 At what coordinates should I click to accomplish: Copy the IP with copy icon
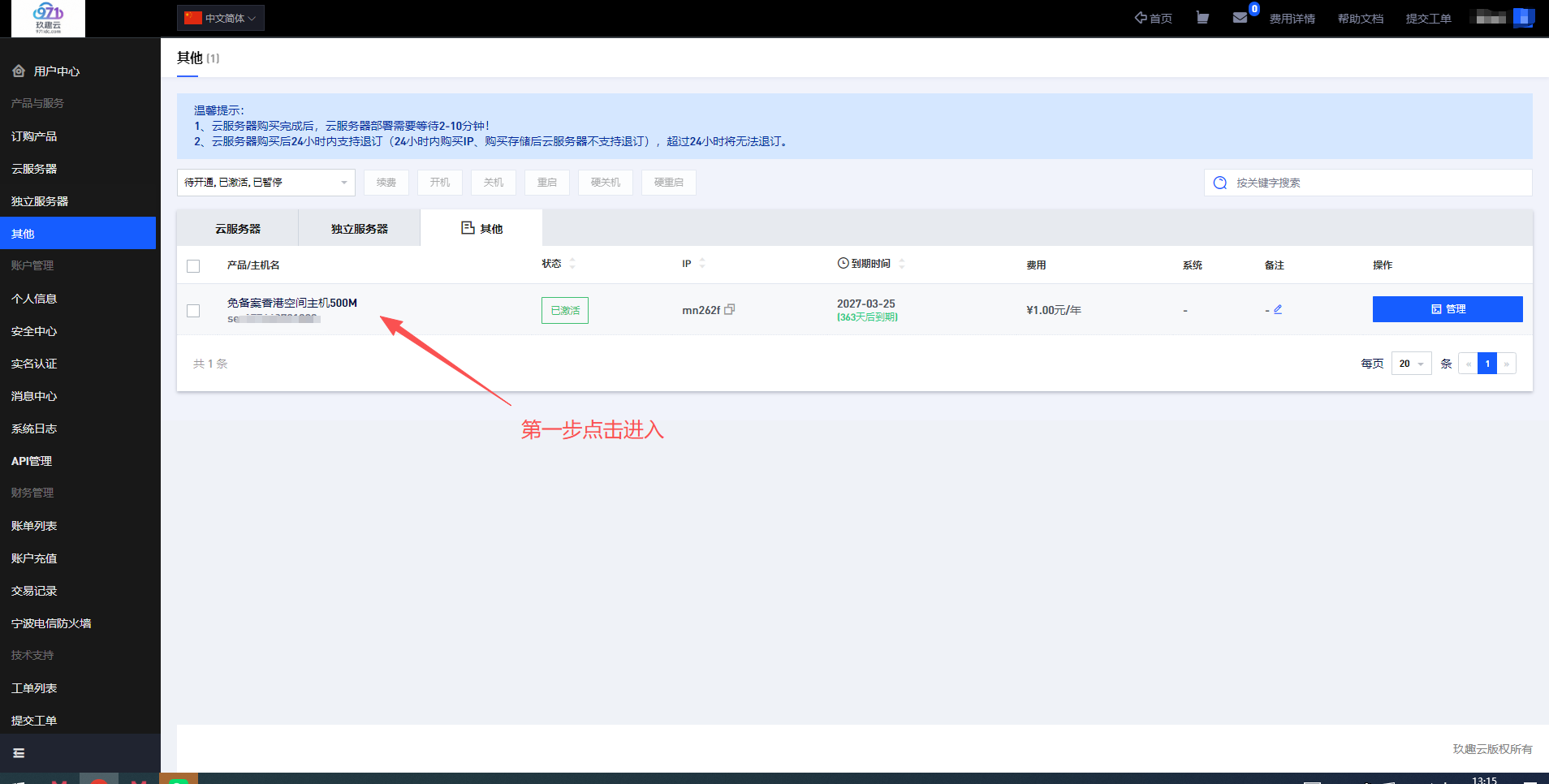[x=730, y=309]
